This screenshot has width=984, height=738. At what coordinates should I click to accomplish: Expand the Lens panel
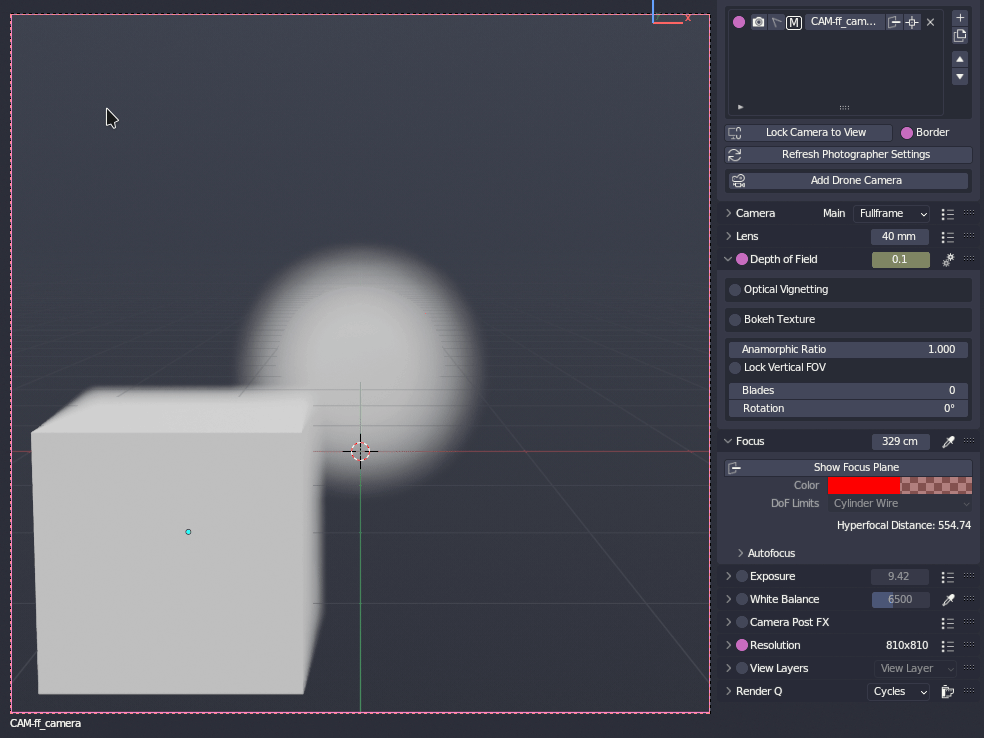point(729,236)
